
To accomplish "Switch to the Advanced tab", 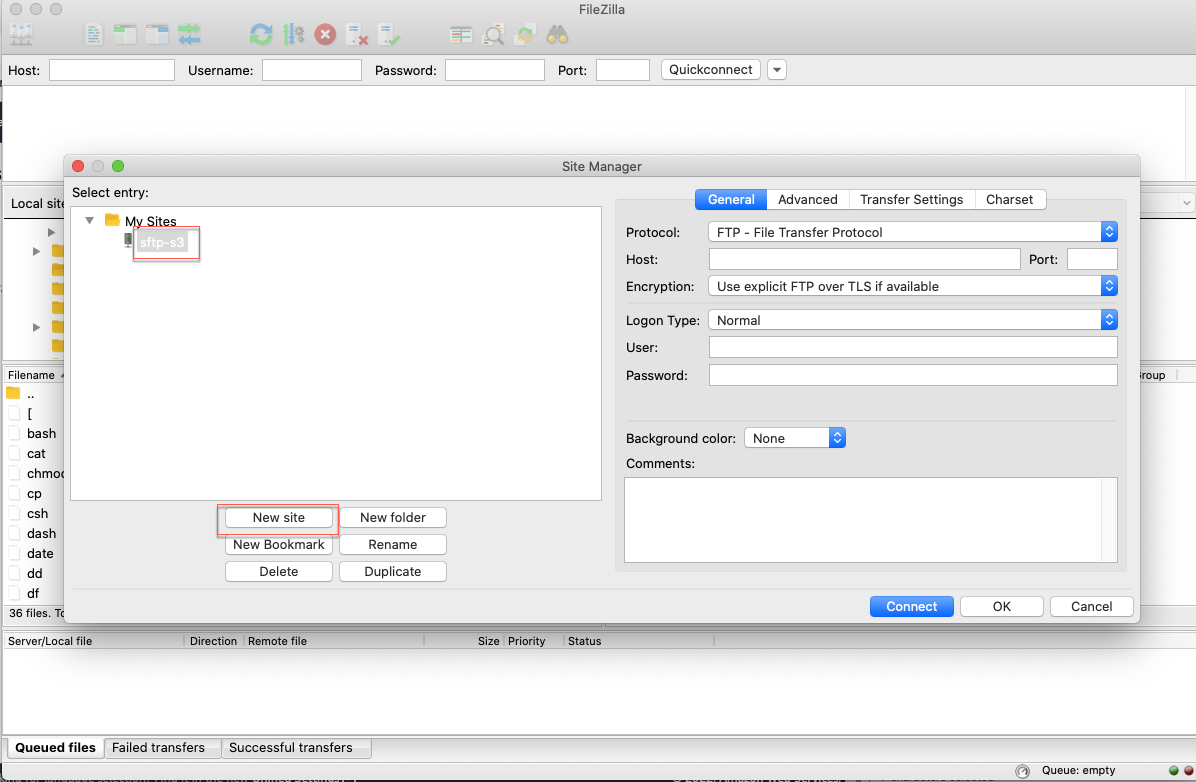I will point(808,199).
